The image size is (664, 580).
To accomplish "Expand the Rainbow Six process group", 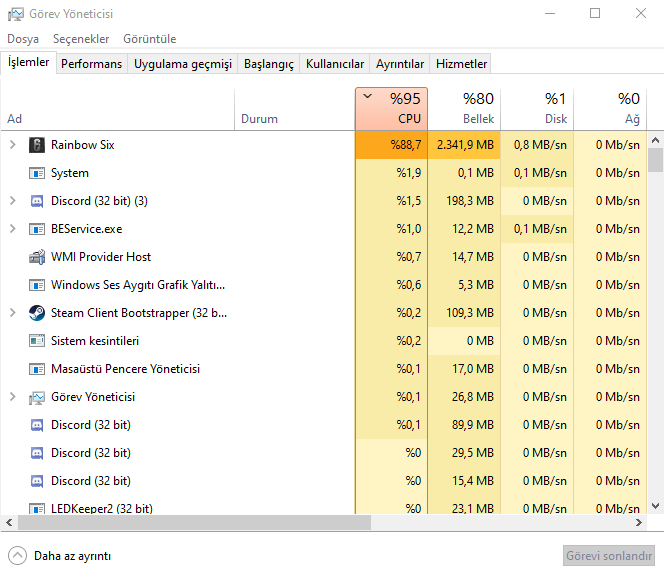I will pyautogui.click(x=13, y=145).
